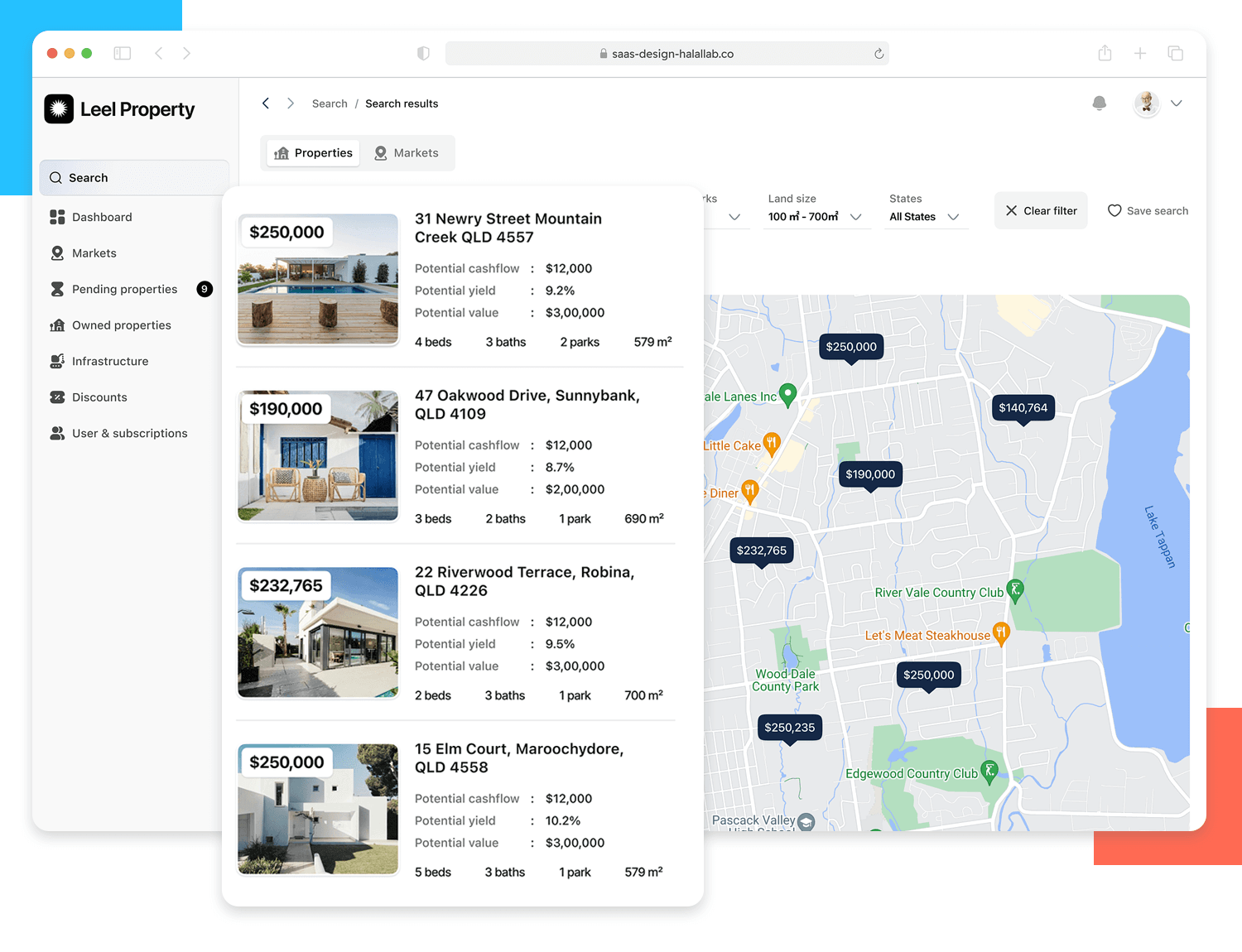
Task: Click the user avatar picture
Action: coord(1147,103)
